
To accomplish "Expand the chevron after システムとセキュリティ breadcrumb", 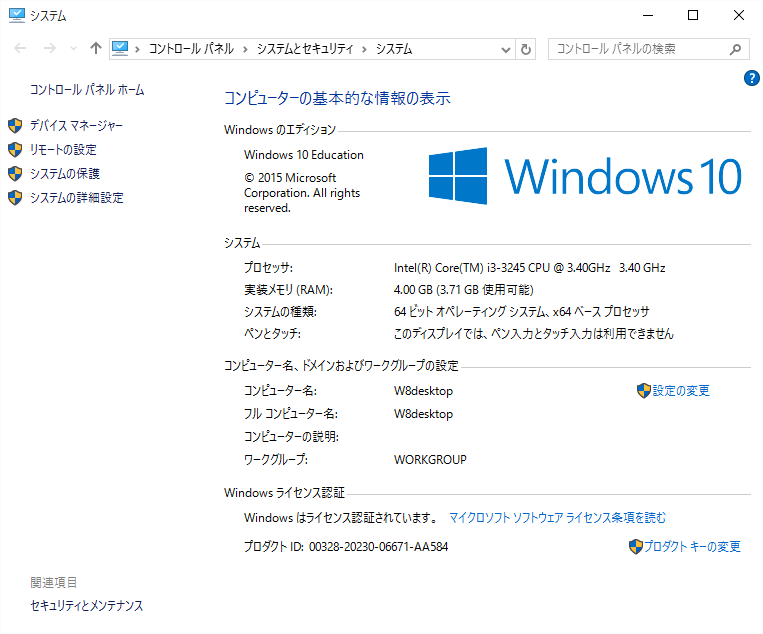I will (365, 48).
